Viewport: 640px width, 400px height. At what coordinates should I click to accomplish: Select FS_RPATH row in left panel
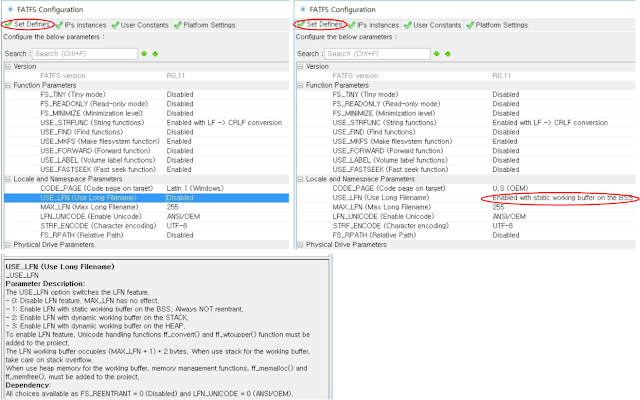point(147,236)
